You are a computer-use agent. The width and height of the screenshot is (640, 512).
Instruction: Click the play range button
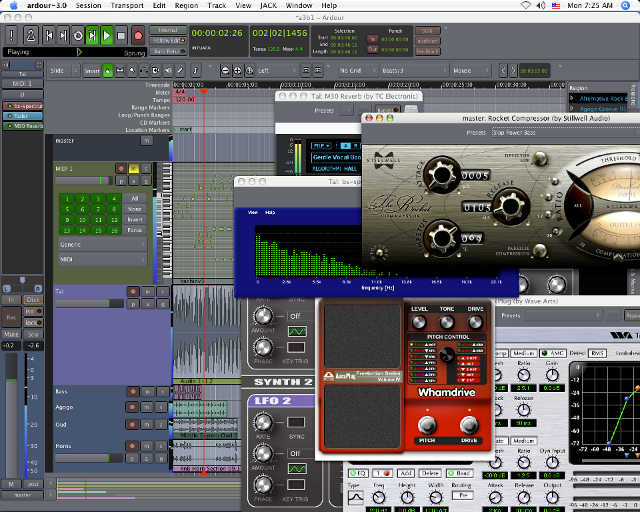(92, 36)
